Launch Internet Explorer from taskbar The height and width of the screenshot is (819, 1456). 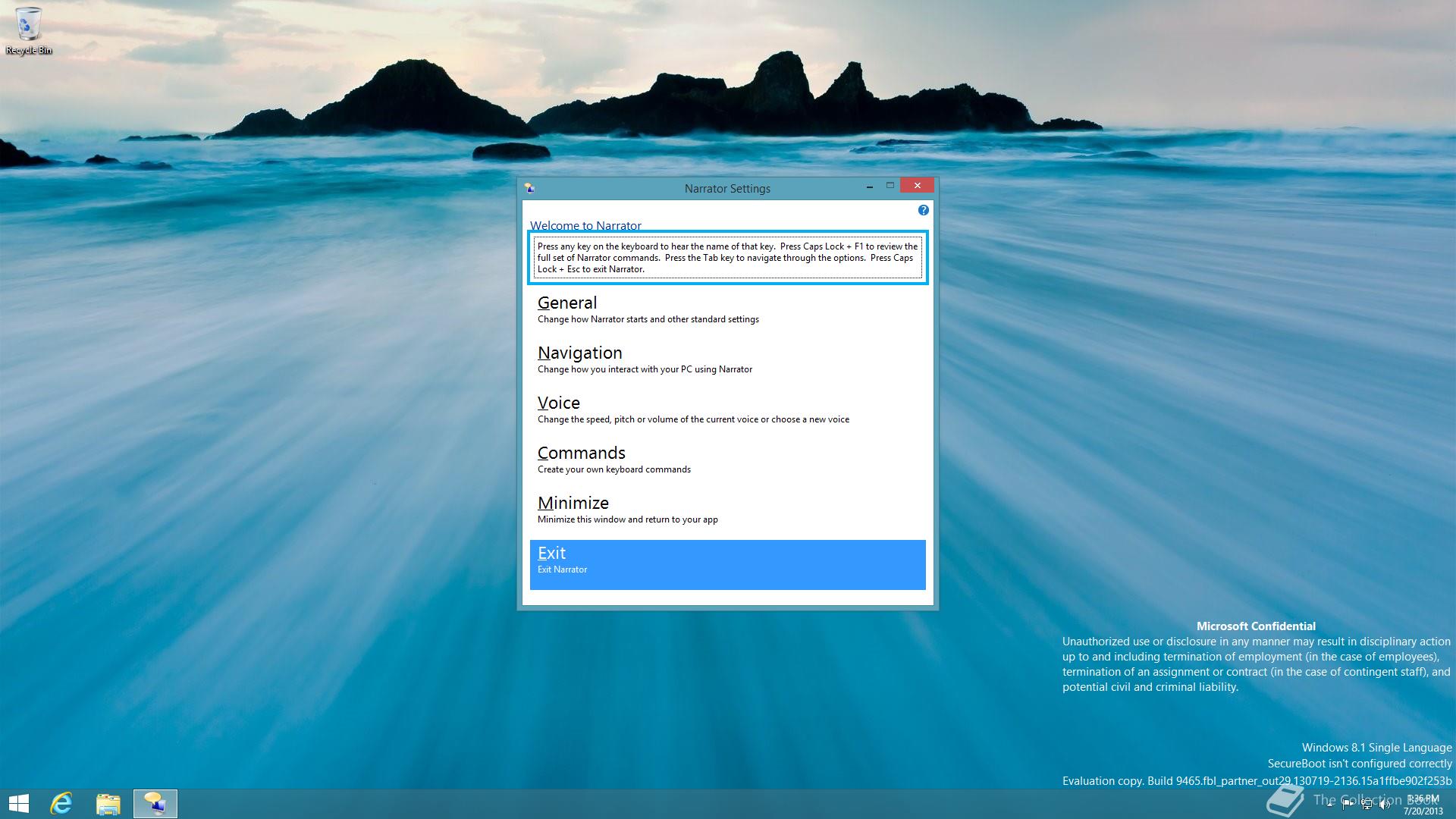(x=61, y=803)
